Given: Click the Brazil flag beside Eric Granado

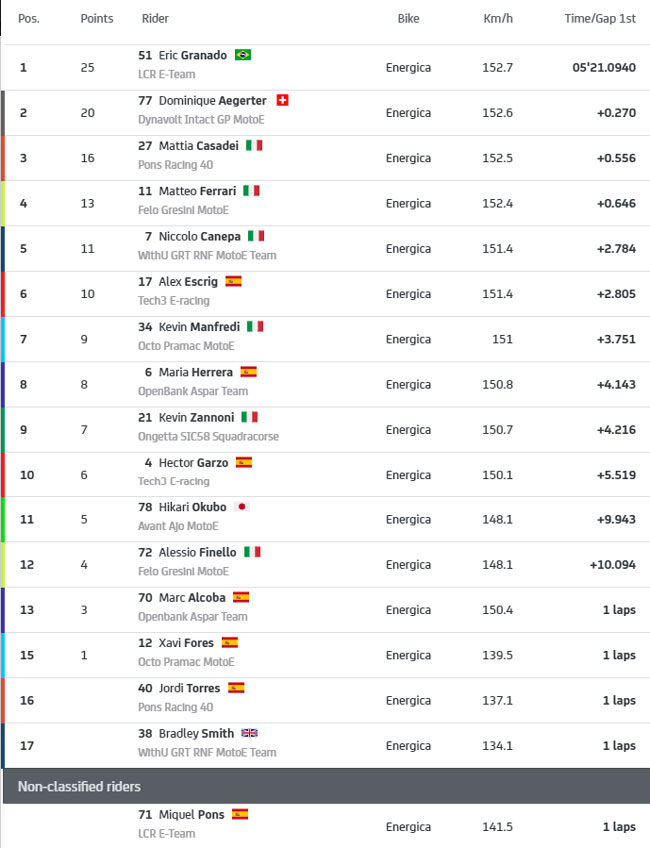Looking at the screenshot, I should (x=243, y=55).
